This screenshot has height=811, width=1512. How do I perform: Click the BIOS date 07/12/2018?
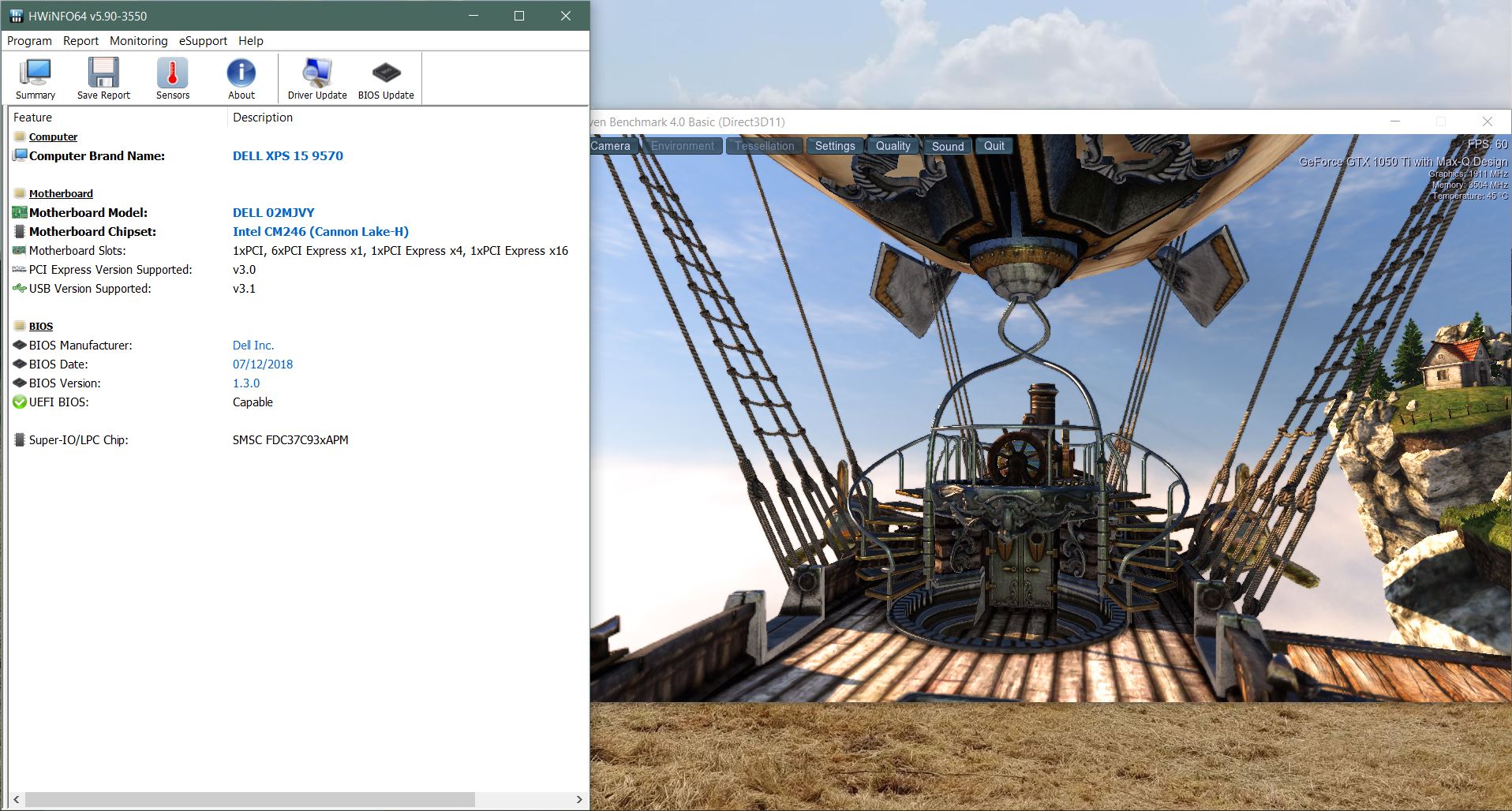tap(263, 364)
